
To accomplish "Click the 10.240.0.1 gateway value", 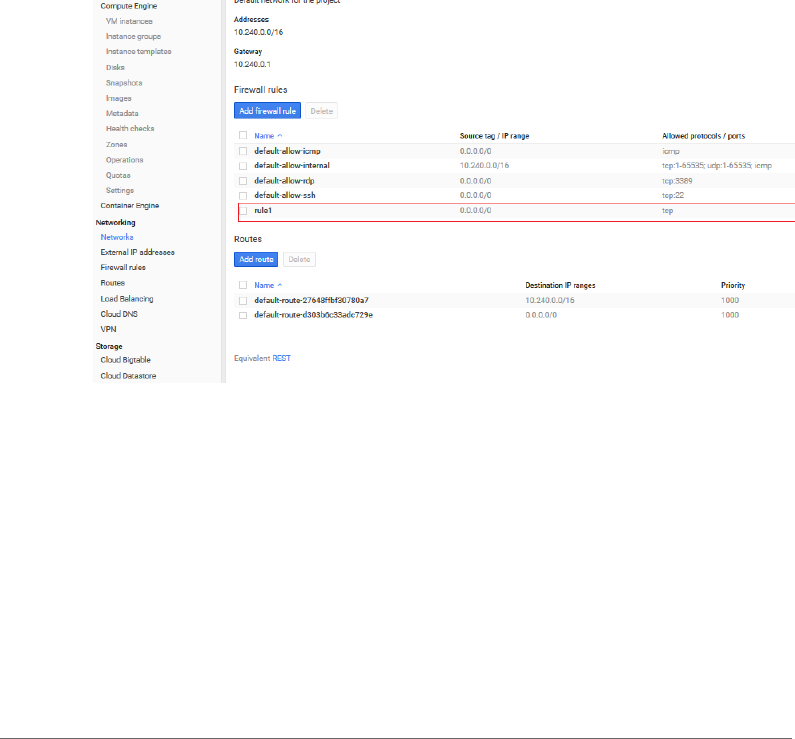I will 252,64.
